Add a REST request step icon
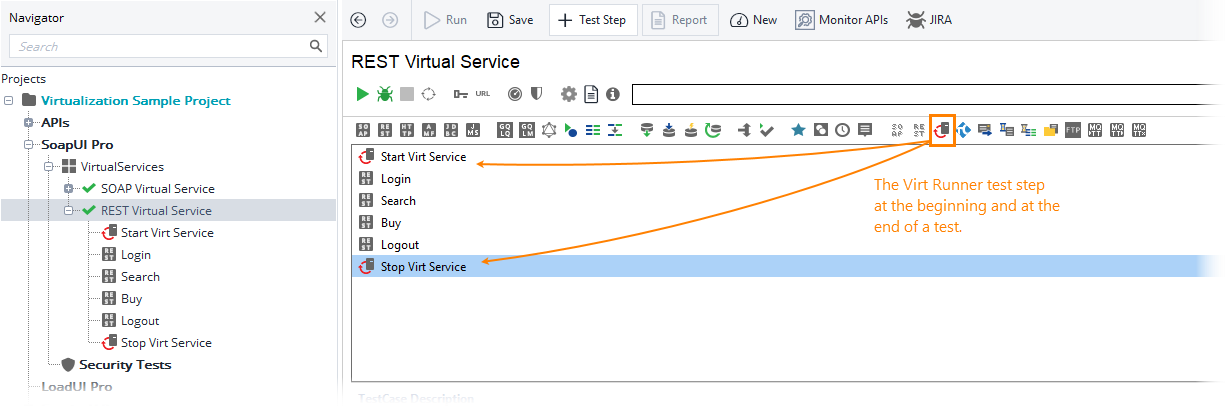The height and width of the screenshot is (407, 1226). [x=385, y=129]
